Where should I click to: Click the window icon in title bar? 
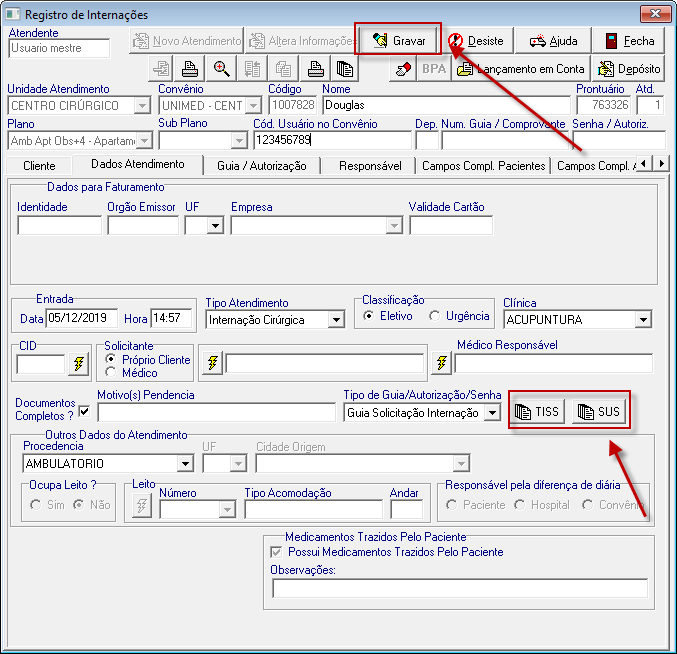(13, 14)
